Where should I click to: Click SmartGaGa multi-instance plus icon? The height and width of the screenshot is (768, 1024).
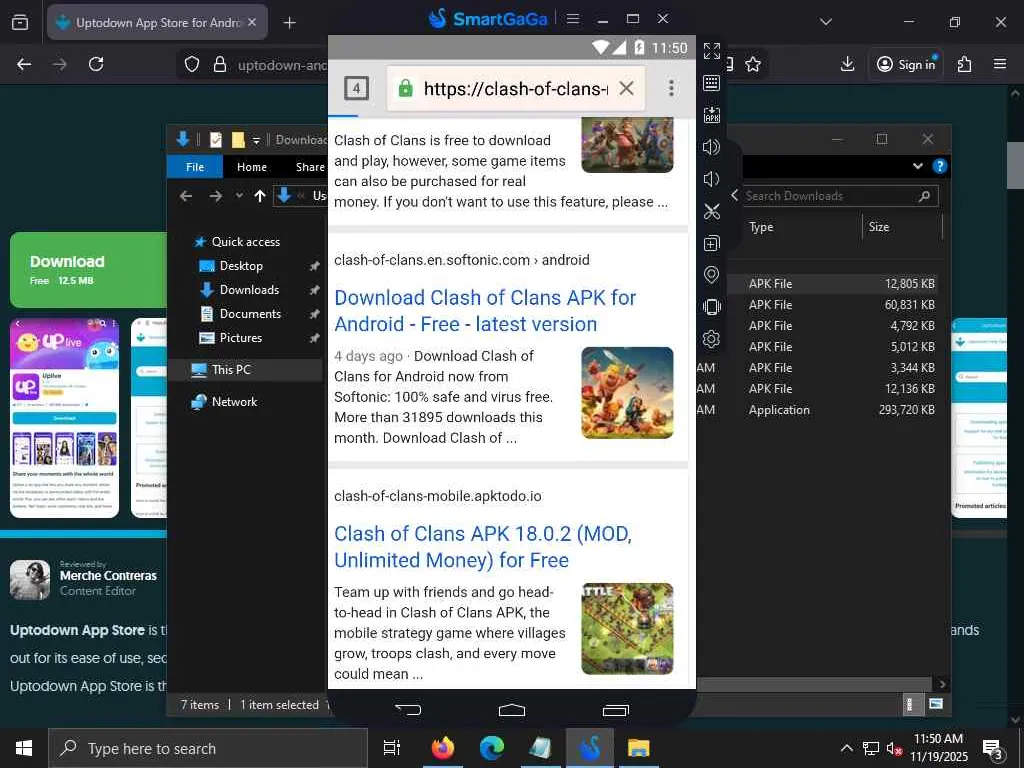tap(712, 243)
